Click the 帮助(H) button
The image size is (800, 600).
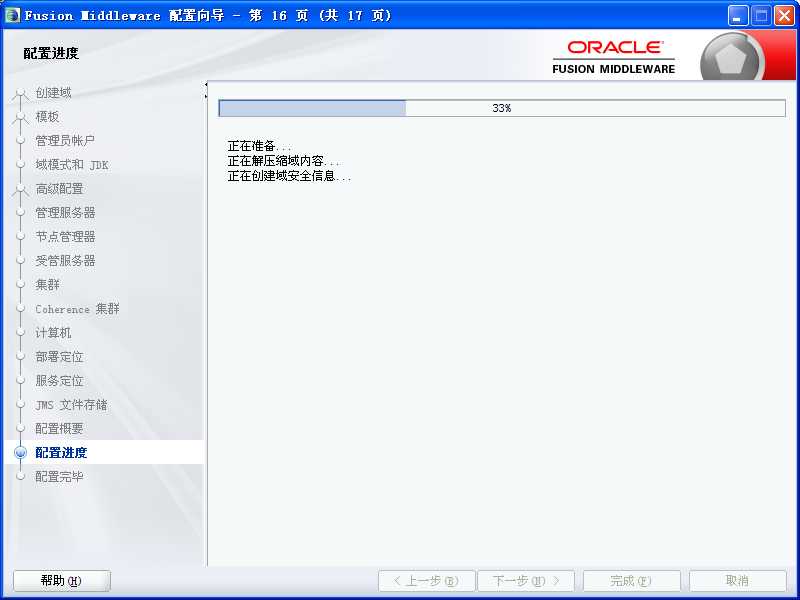pos(61,581)
